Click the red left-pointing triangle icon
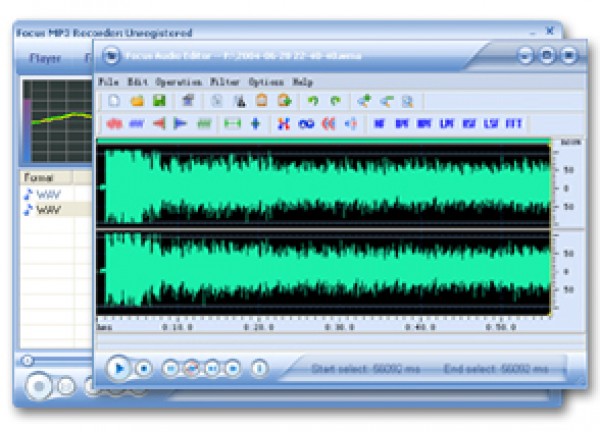Viewport: 600px width, 432px height. tap(159, 124)
